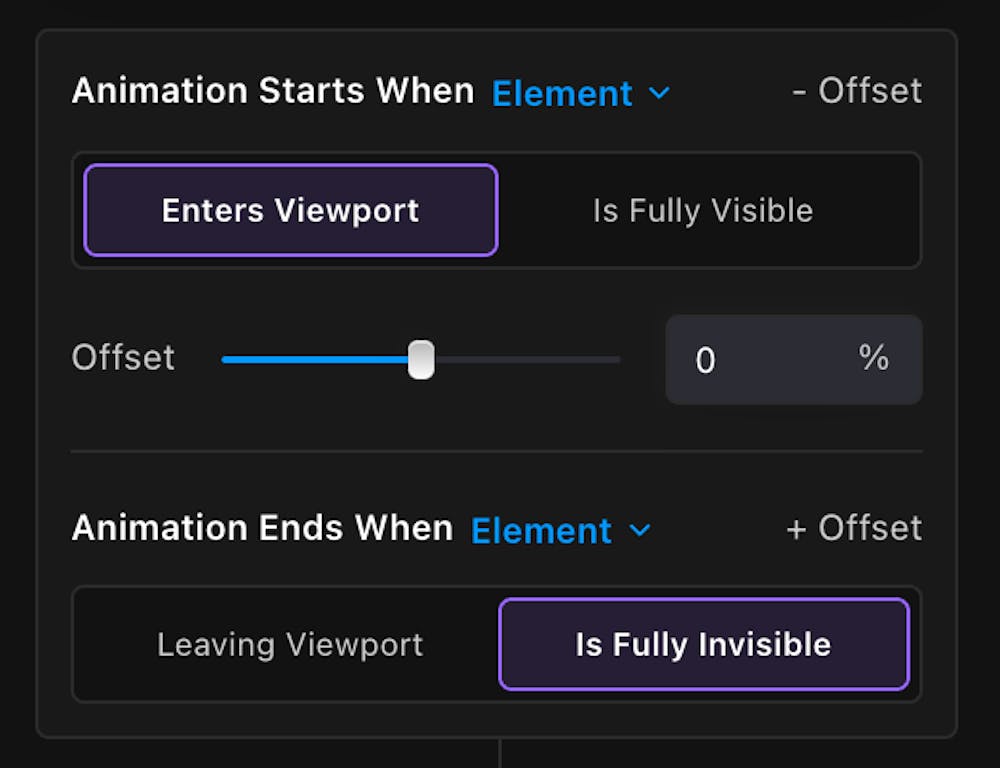Select the Leaving Viewport option

(290, 645)
